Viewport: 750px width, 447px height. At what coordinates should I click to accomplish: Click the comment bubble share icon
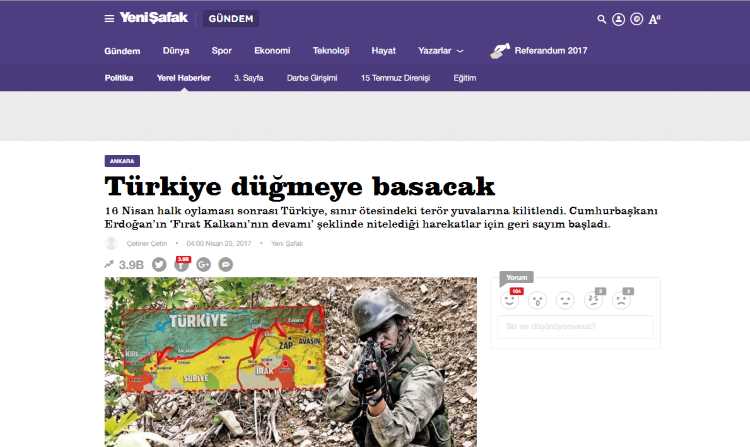(226, 264)
